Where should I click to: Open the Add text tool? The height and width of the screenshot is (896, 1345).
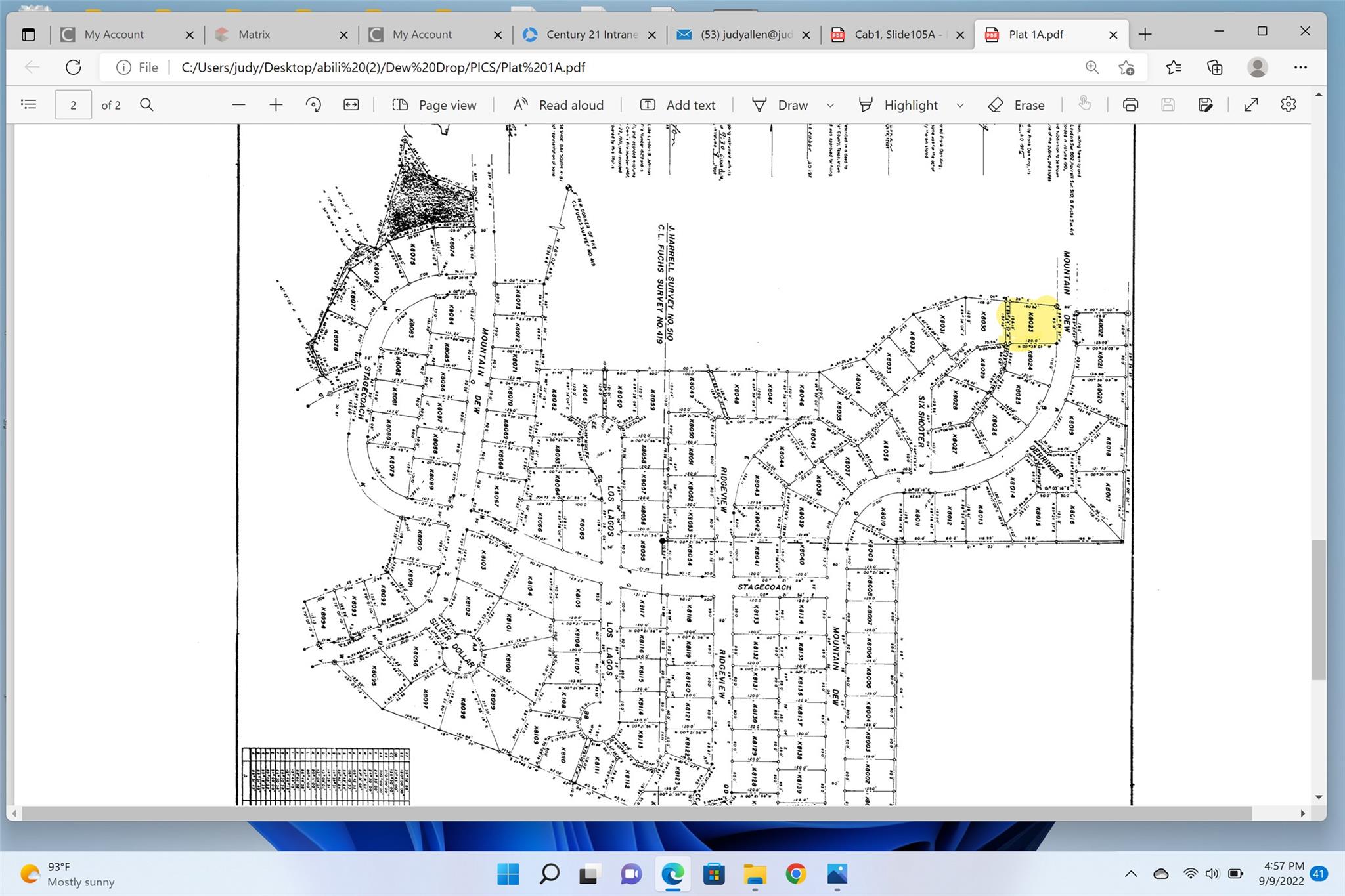pos(678,105)
